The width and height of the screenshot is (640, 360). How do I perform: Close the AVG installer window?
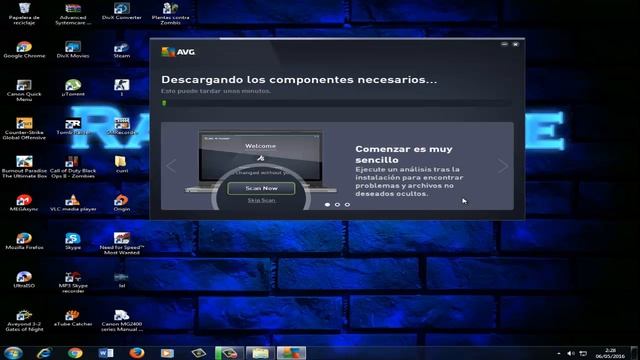tap(516, 44)
